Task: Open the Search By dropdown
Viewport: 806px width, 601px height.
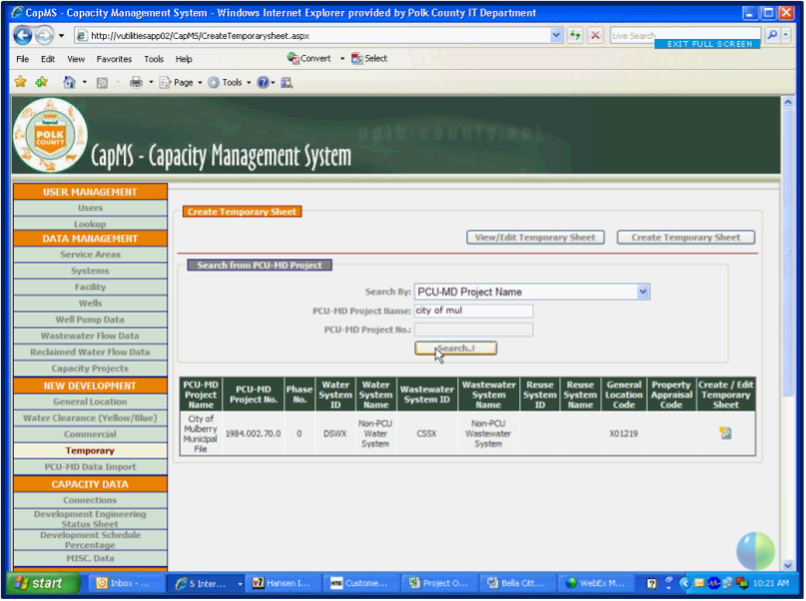Action: coord(643,292)
